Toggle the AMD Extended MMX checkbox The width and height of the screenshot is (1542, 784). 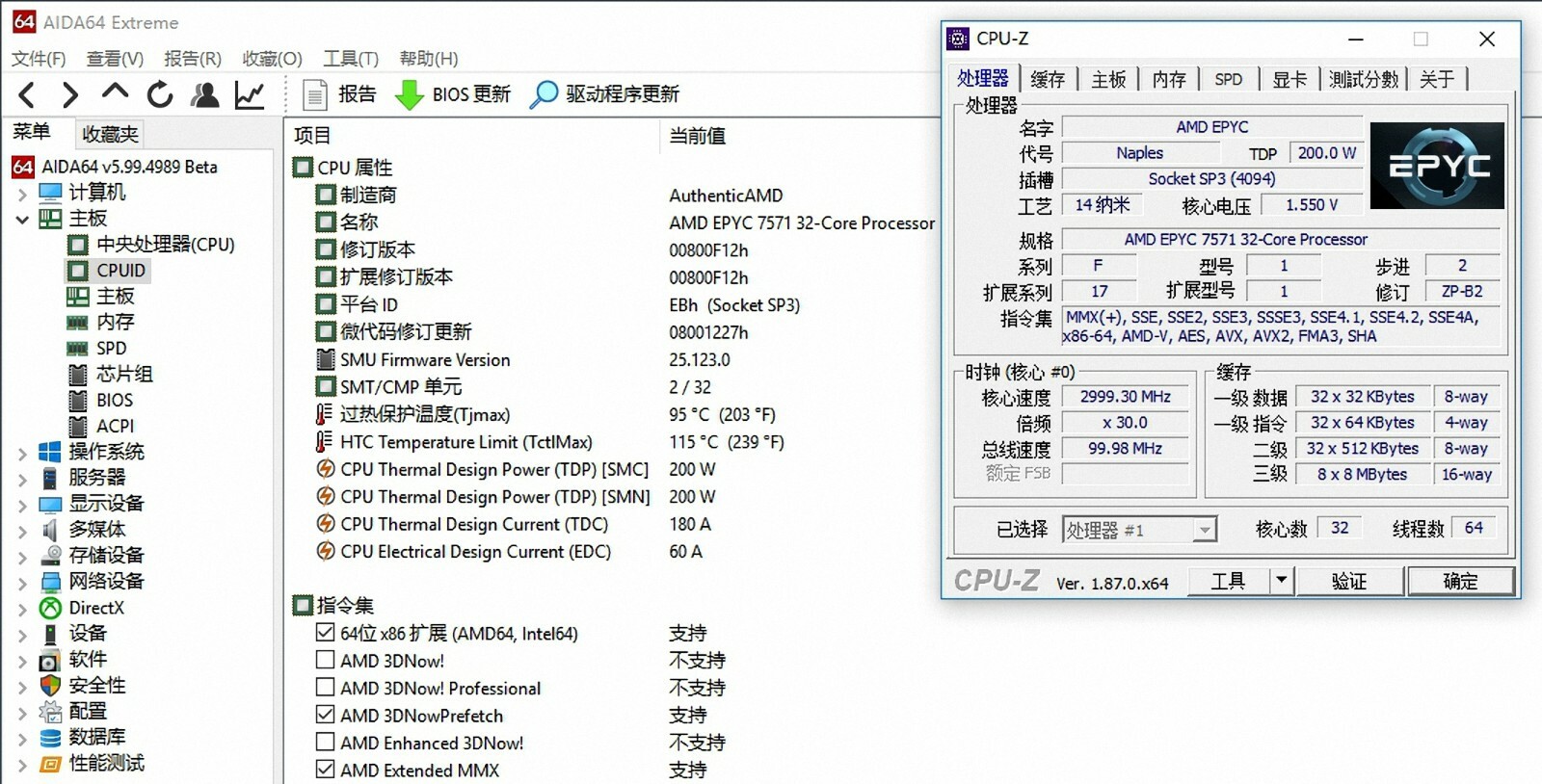[x=326, y=770]
